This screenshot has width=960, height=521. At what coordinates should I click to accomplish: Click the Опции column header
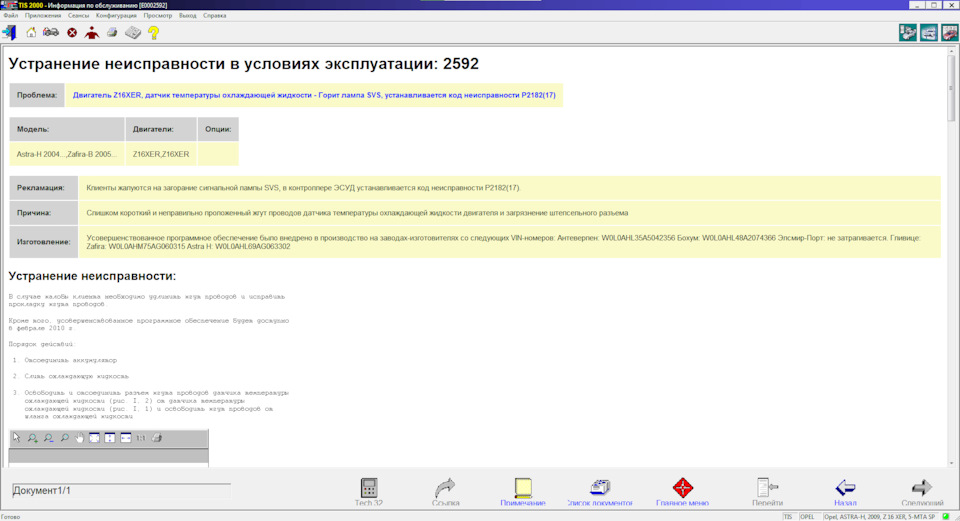pos(218,129)
